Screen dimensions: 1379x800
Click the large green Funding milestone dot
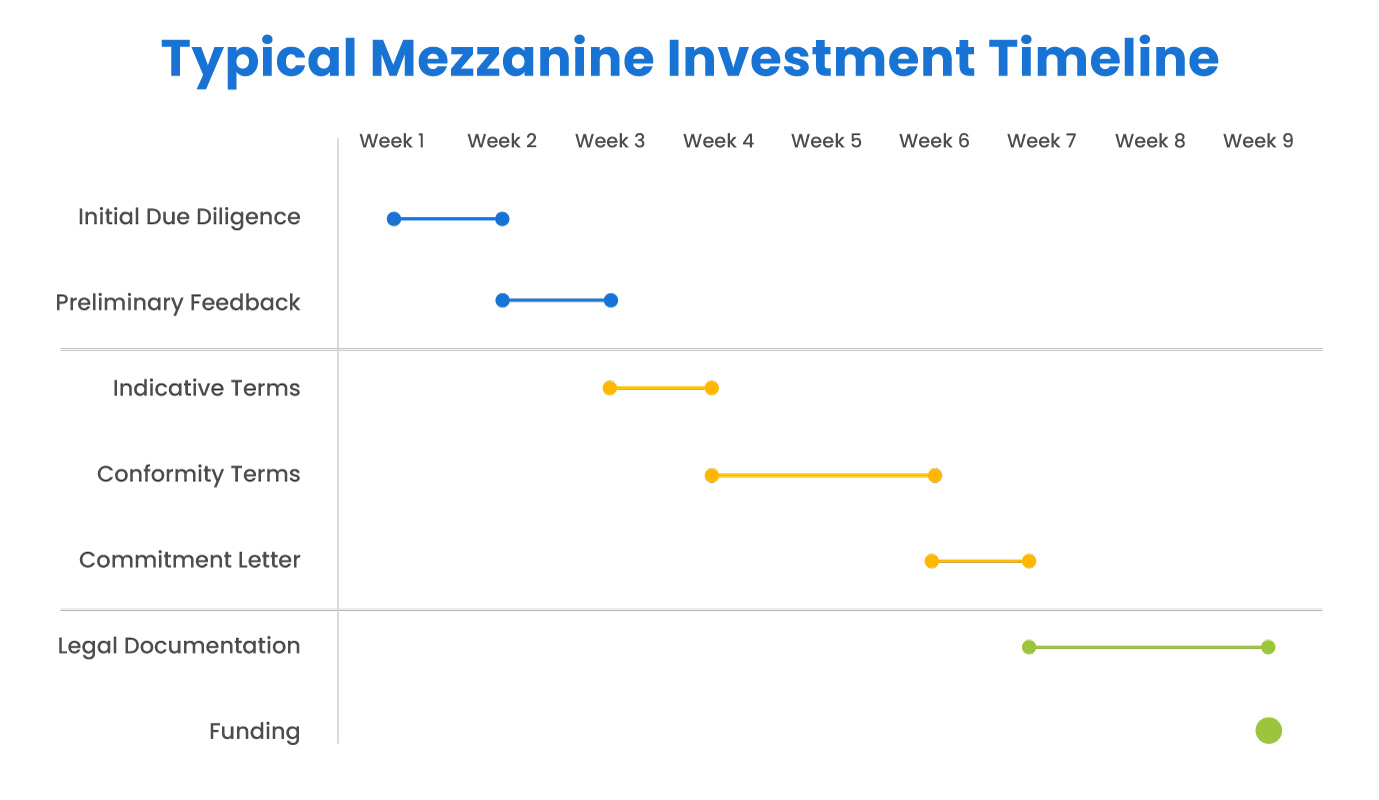tap(1268, 731)
